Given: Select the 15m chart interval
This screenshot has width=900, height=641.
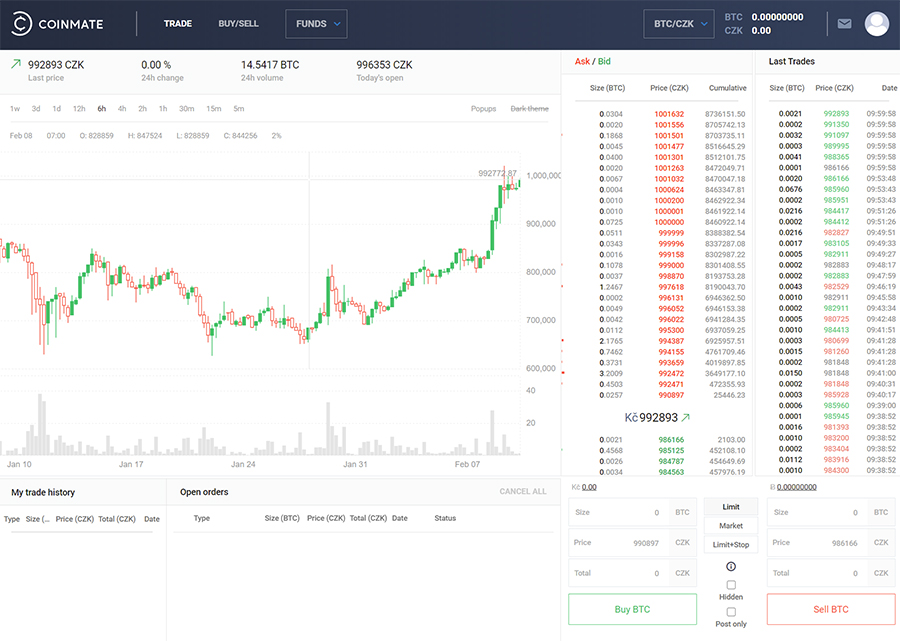Looking at the screenshot, I should (214, 108).
